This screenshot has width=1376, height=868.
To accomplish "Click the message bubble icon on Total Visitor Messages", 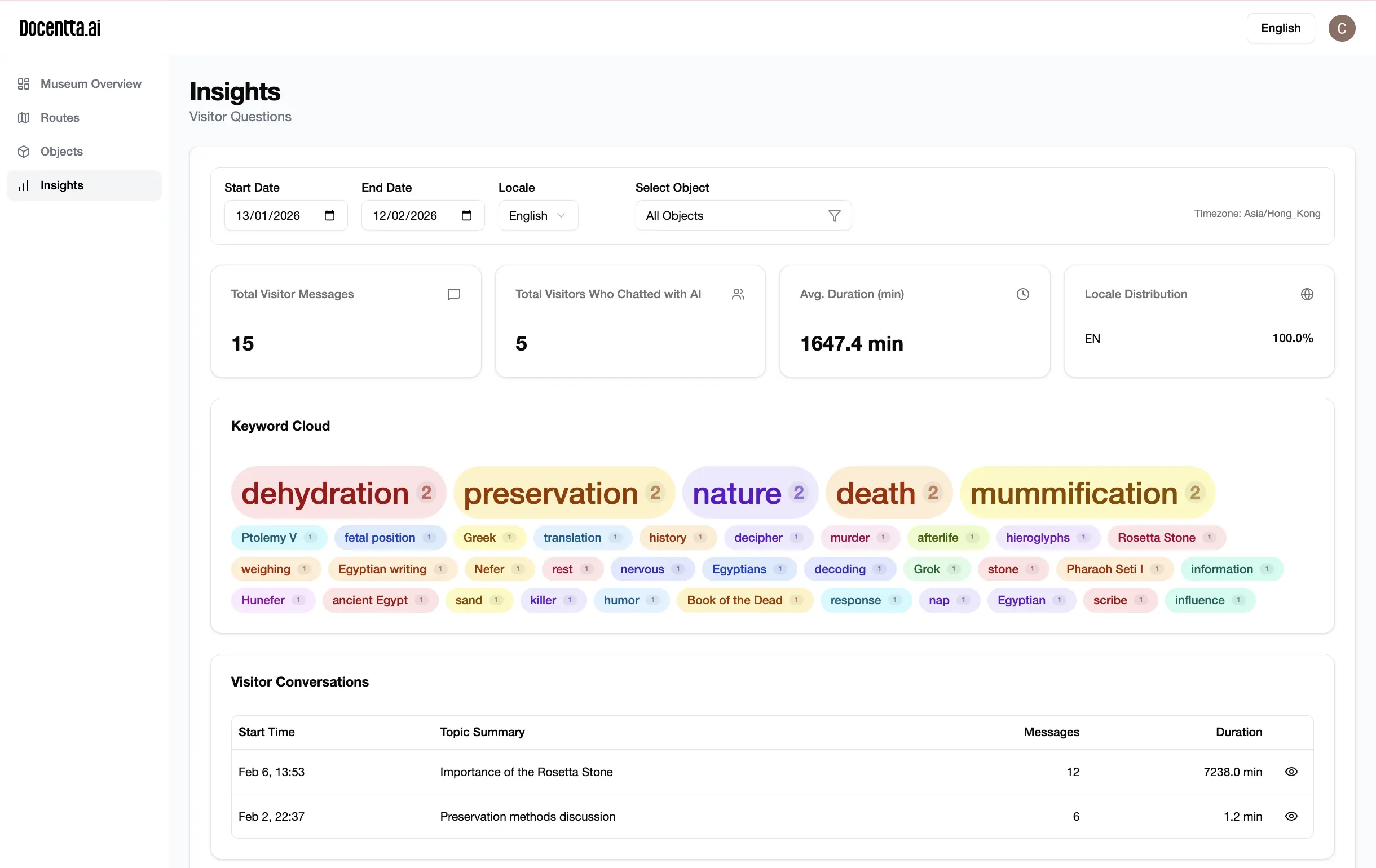I will (x=453, y=294).
